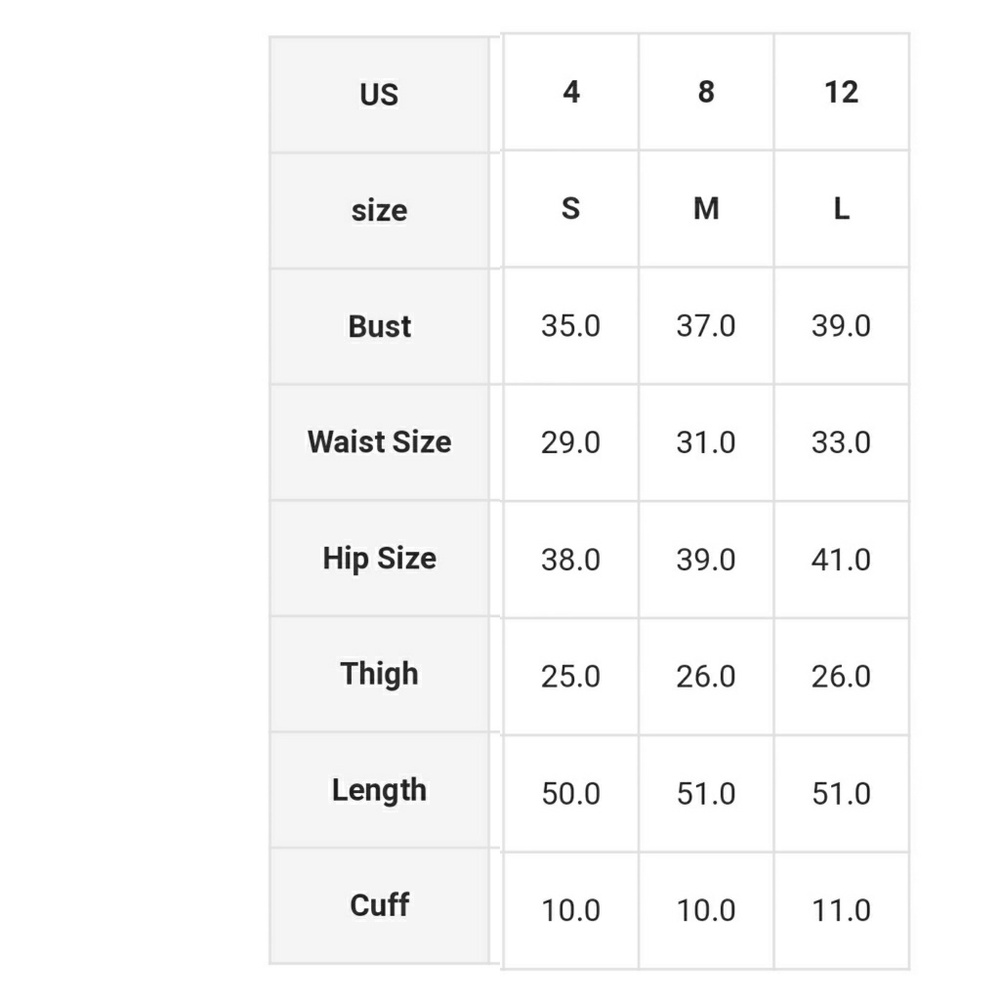1000x1000 pixels.
Task: Select the M size cell
Action: pos(706,209)
